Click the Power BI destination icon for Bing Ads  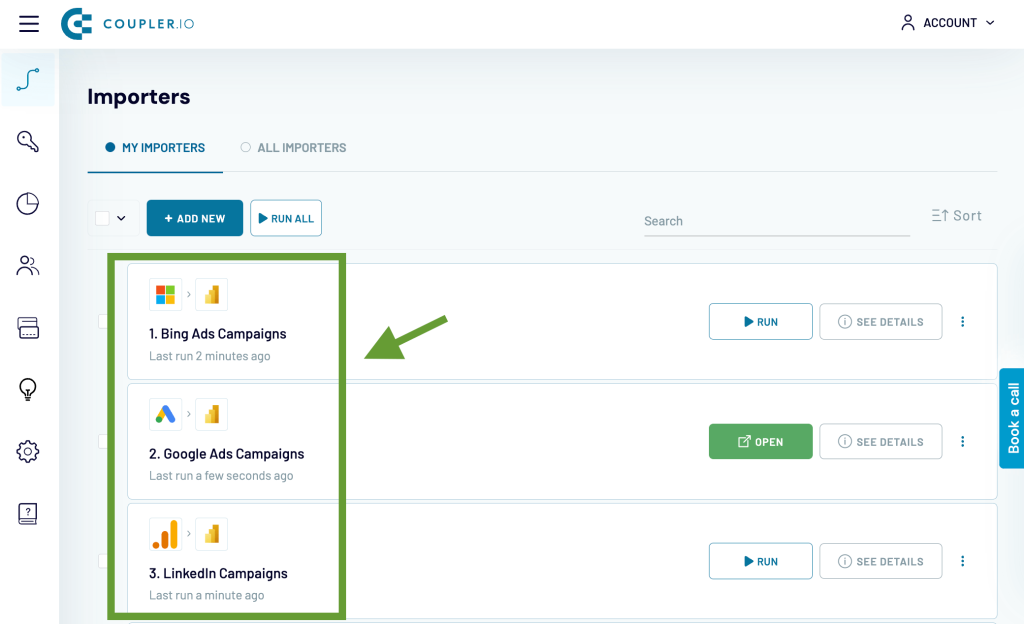[212, 294]
